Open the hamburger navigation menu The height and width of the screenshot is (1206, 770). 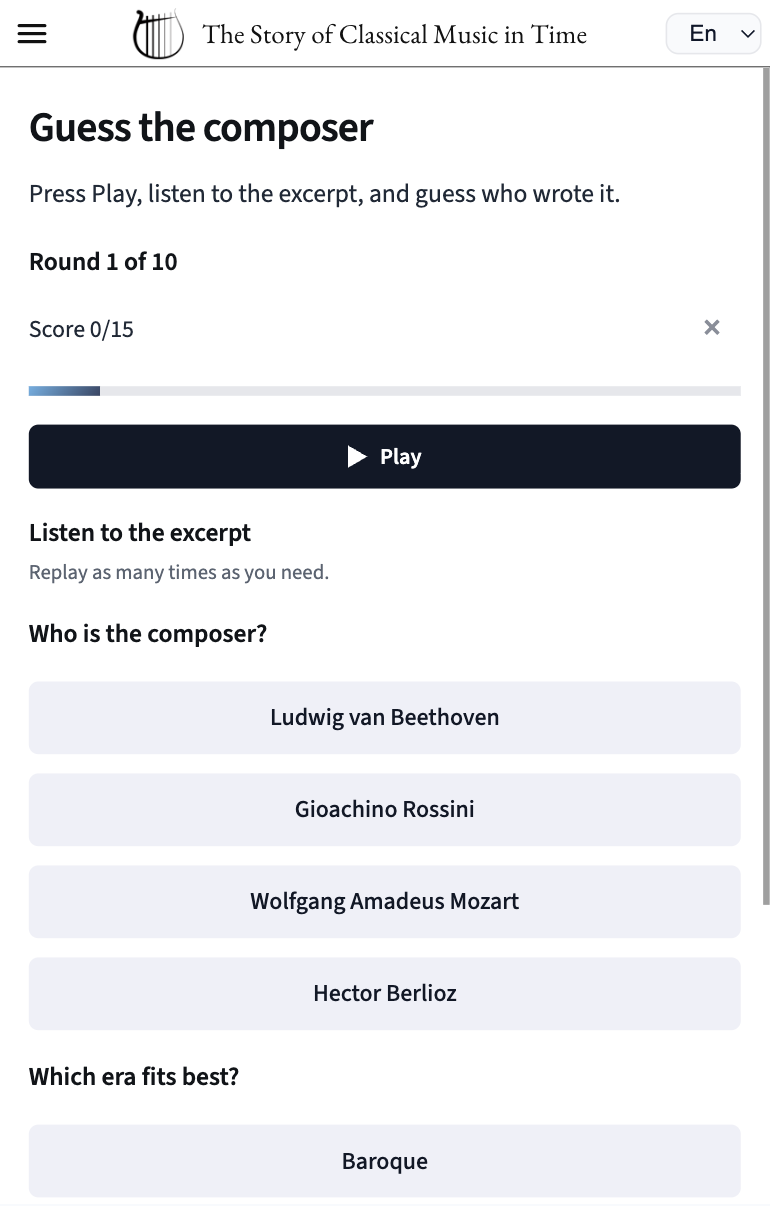point(32,33)
